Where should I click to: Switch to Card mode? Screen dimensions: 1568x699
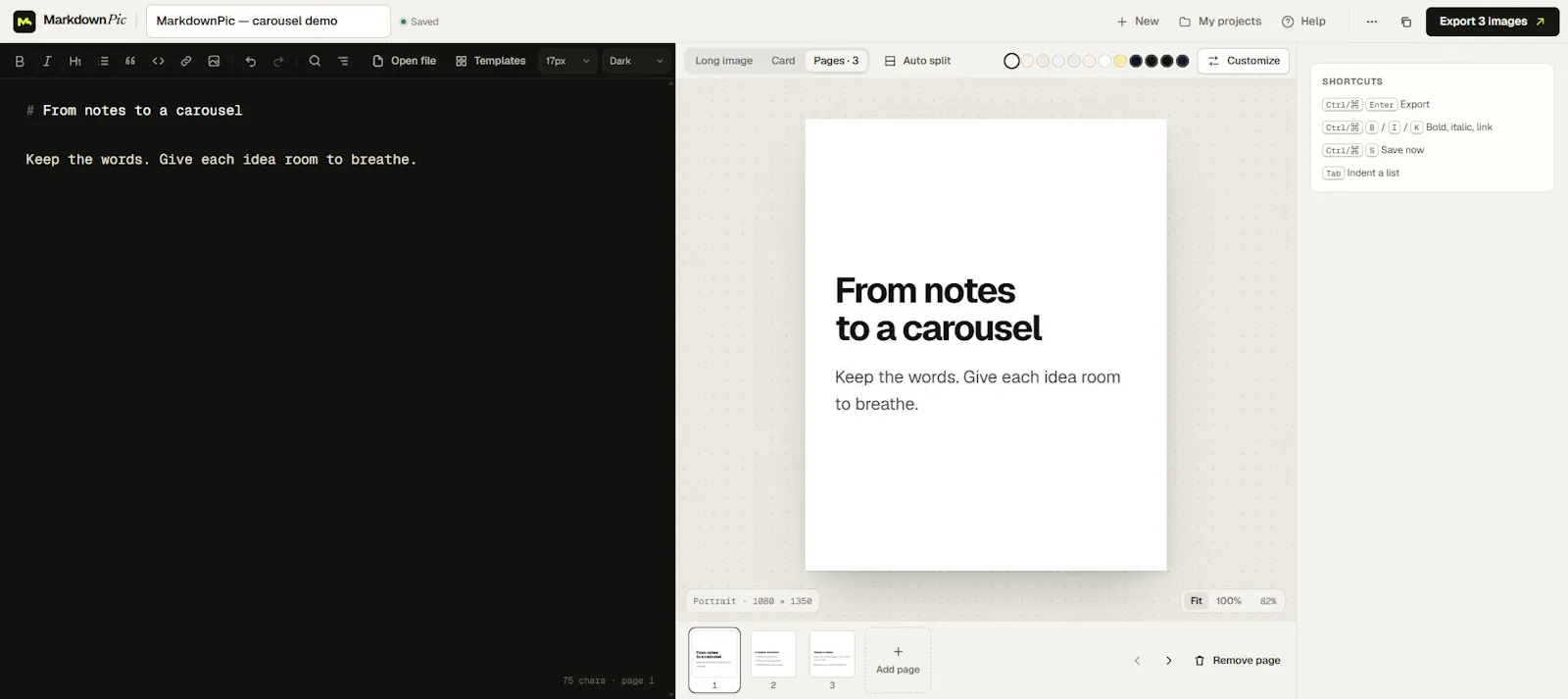[783, 61]
